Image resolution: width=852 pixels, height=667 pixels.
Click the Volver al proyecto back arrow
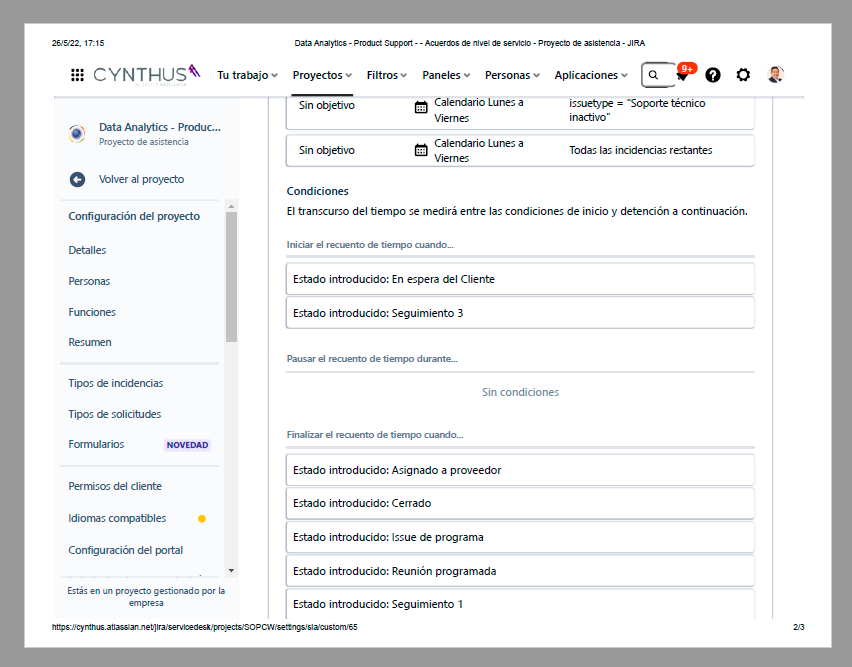(x=77, y=179)
